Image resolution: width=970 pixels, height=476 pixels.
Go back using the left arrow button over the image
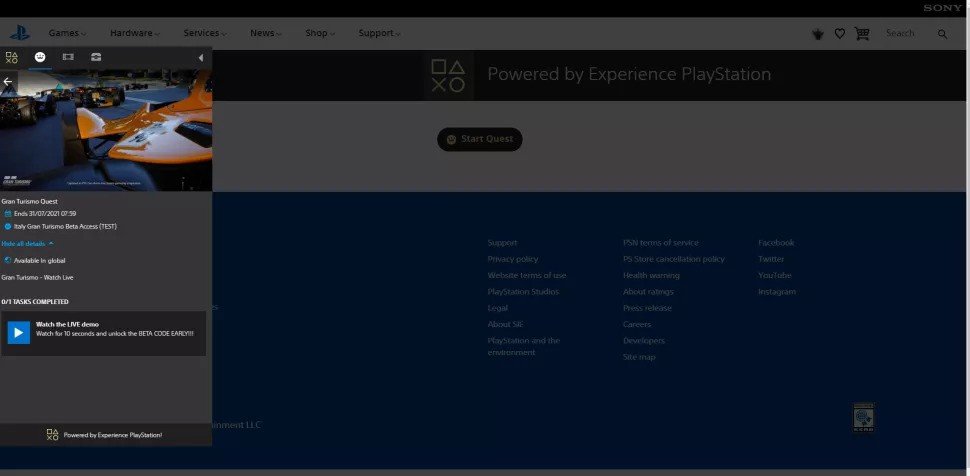coord(8,82)
